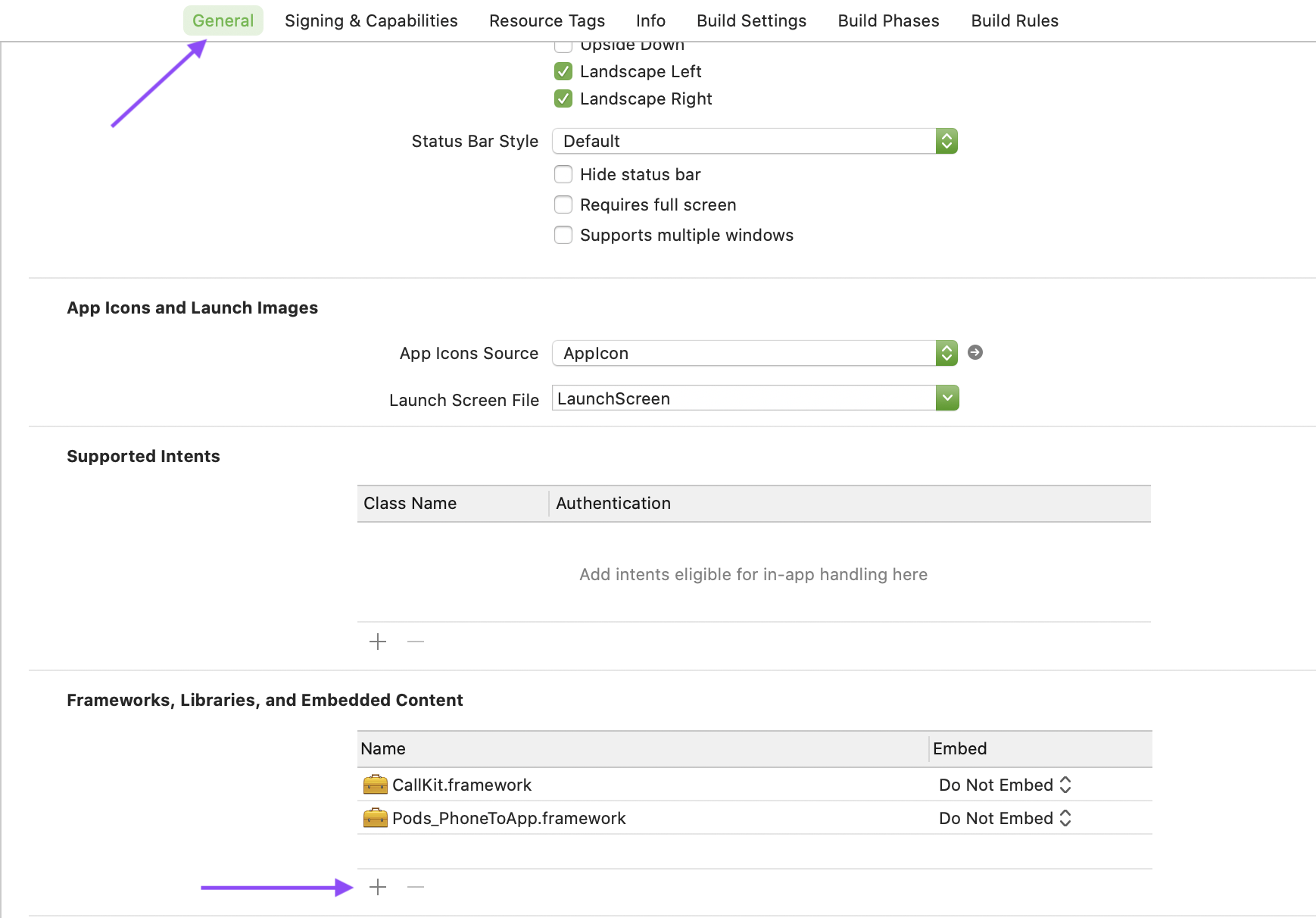Enable Hide status bar
Viewport: 1316px width, 918px height.
click(x=563, y=174)
